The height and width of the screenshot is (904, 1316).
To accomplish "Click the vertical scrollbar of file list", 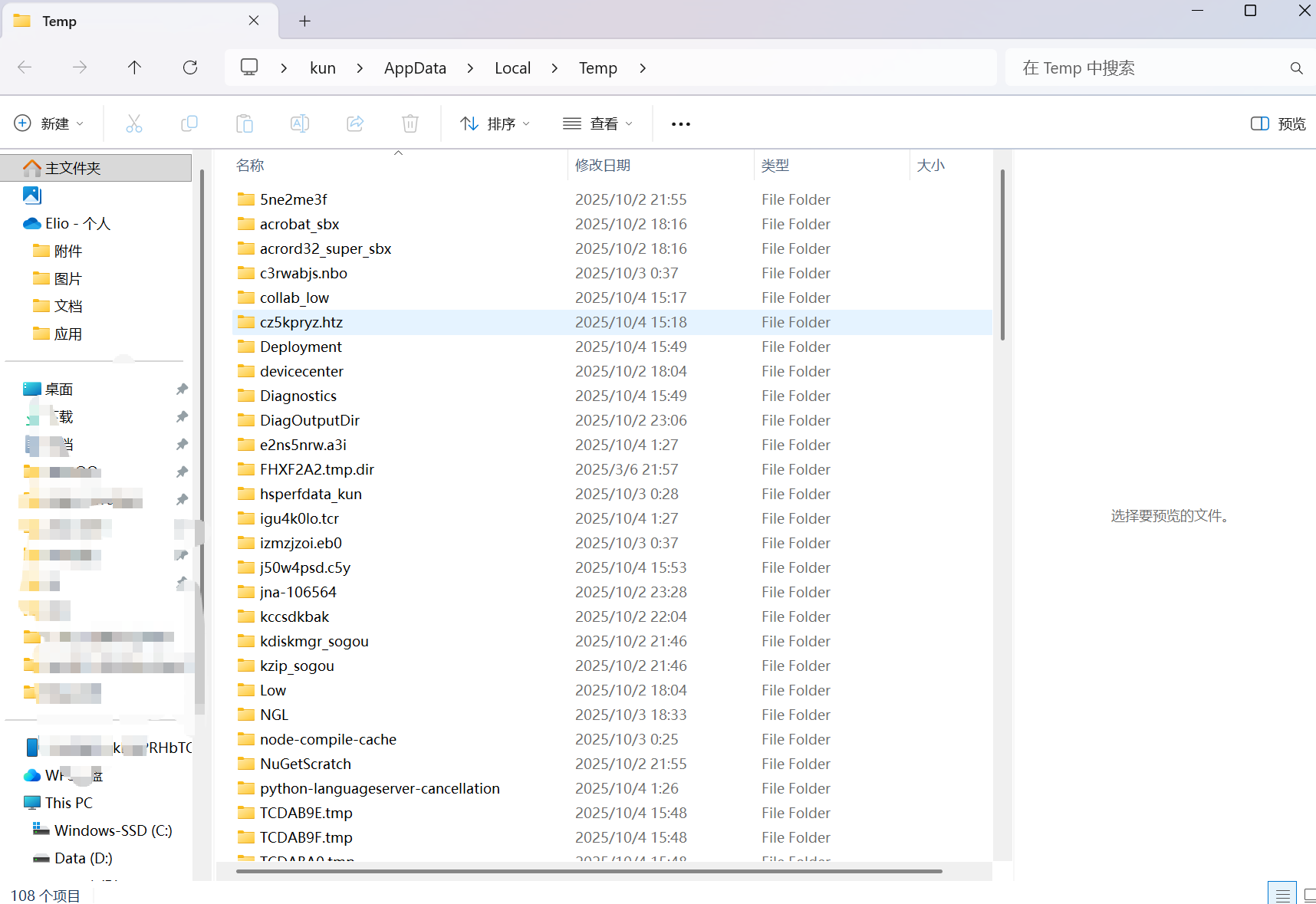I will (x=1002, y=255).
